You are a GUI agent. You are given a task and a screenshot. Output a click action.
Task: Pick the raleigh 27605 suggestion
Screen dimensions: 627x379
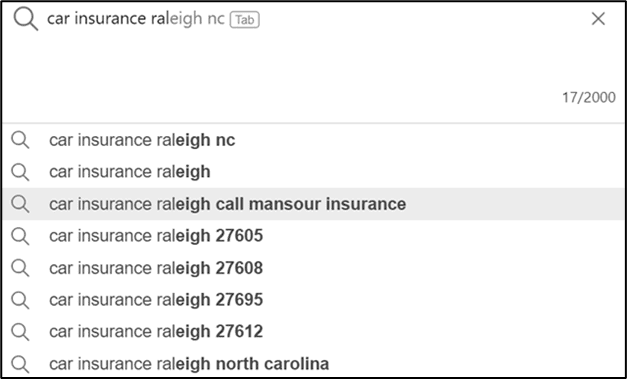point(314,236)
